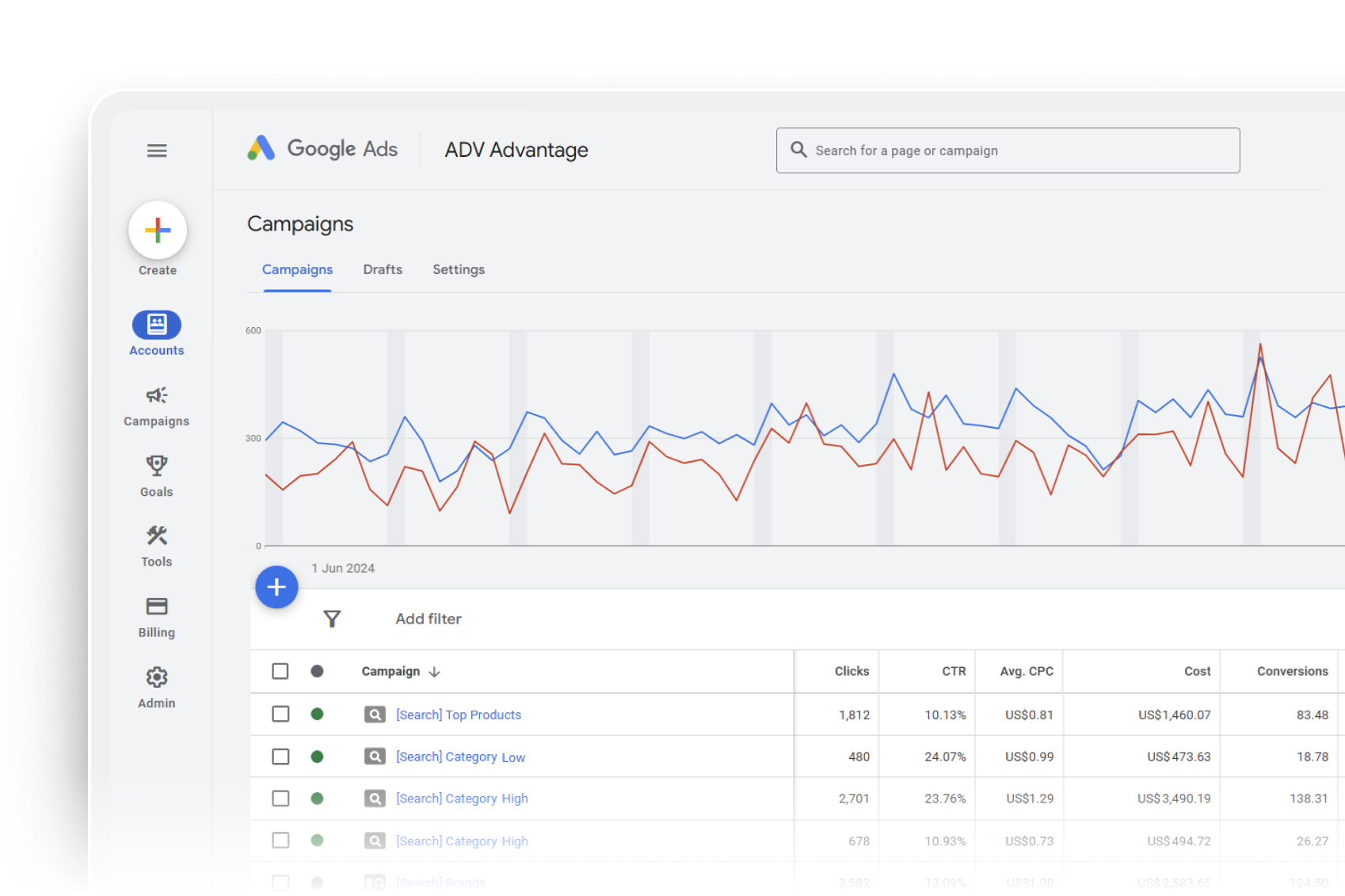Open the Admin gear icon
The width and height of the screenshot is (1345, 896).
157,677
